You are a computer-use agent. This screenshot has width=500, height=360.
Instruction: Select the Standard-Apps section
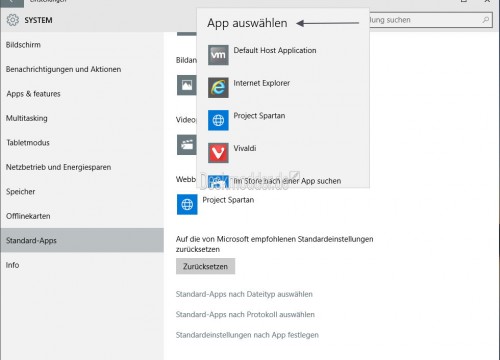[82, 240]
